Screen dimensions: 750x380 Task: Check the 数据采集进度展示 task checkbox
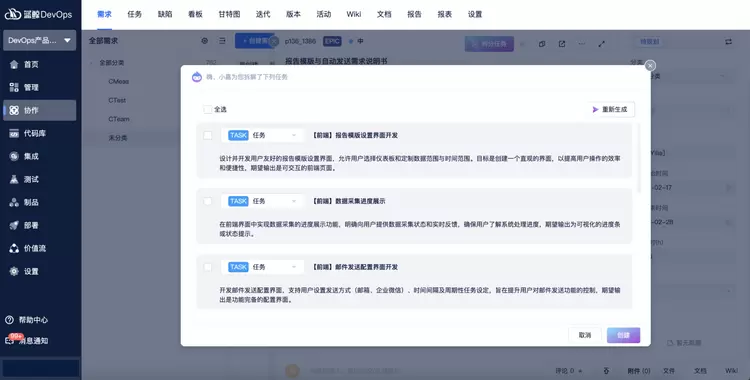208,201
